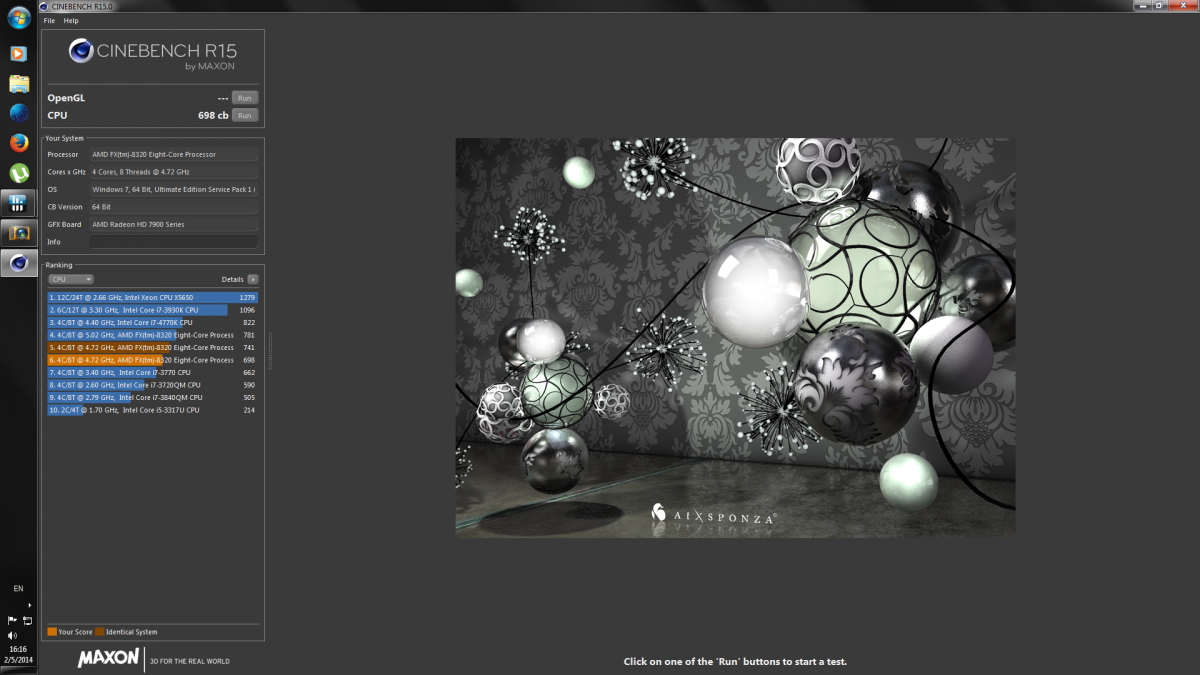Viewport: 1200px width, 675px height.
Task: Click the rendered spheres scene image
Action: (x=735, y=338)
